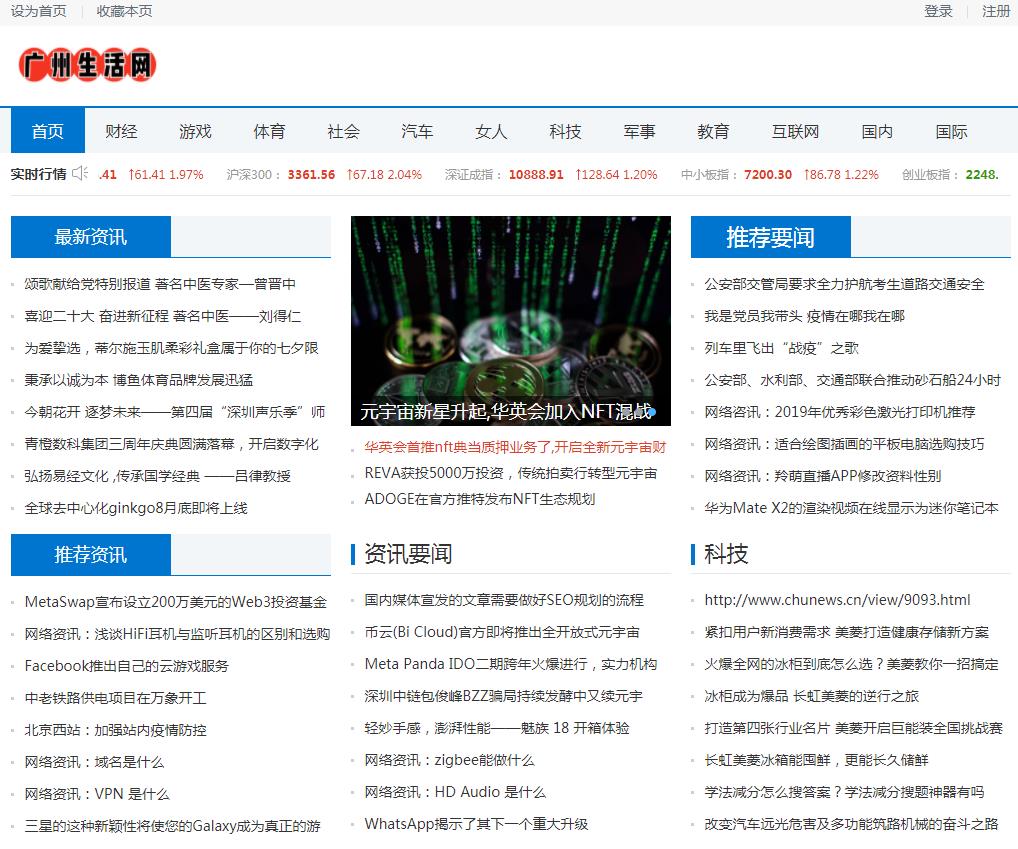
Task: Open red headline 华英会首推nft典当质押业务
Action: click(515, 447)
